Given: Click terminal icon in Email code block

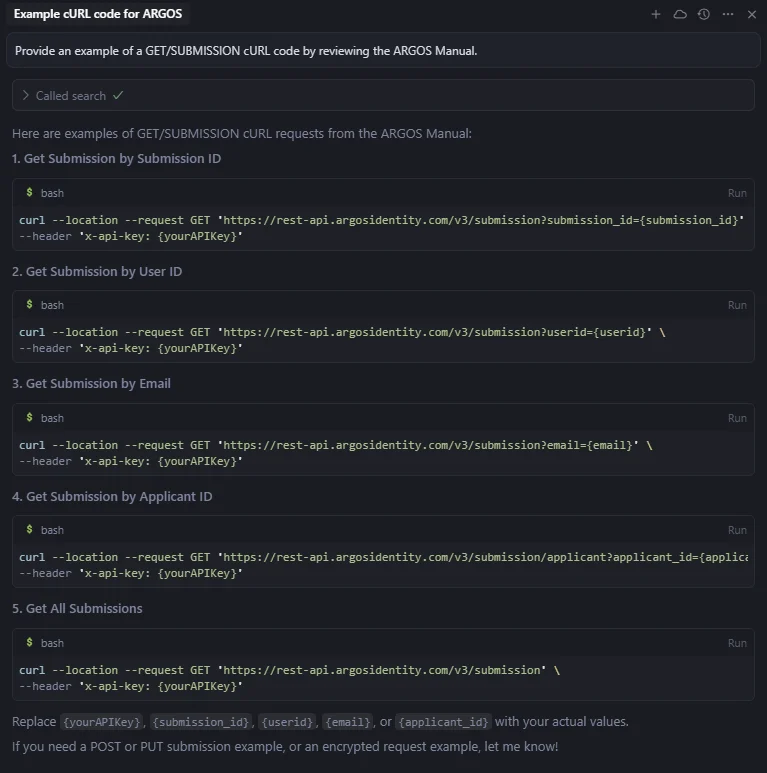Looking at the screenshot, I should coord(30,417).
